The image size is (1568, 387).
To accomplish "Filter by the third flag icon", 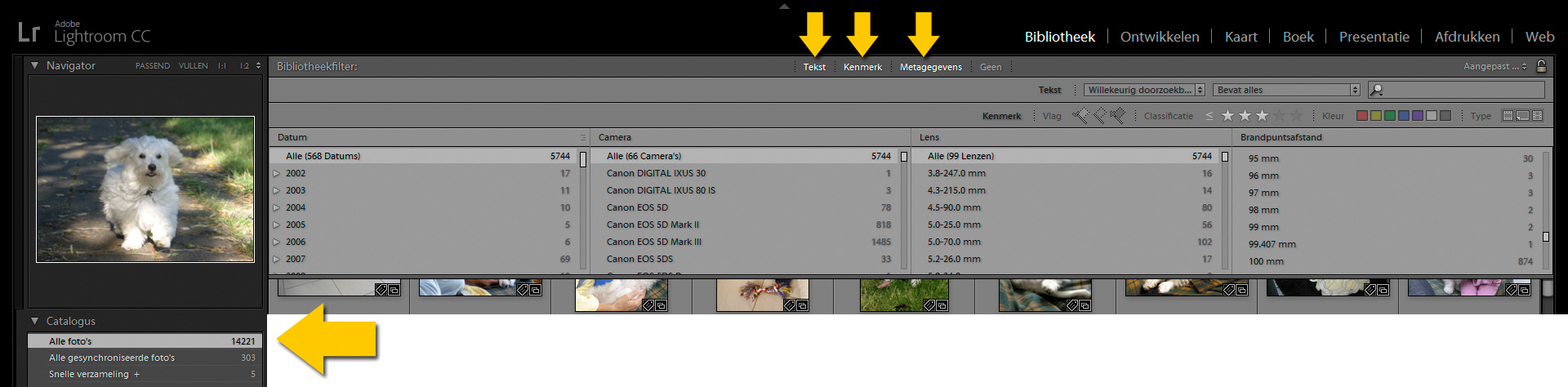I will coord(1117,116).
